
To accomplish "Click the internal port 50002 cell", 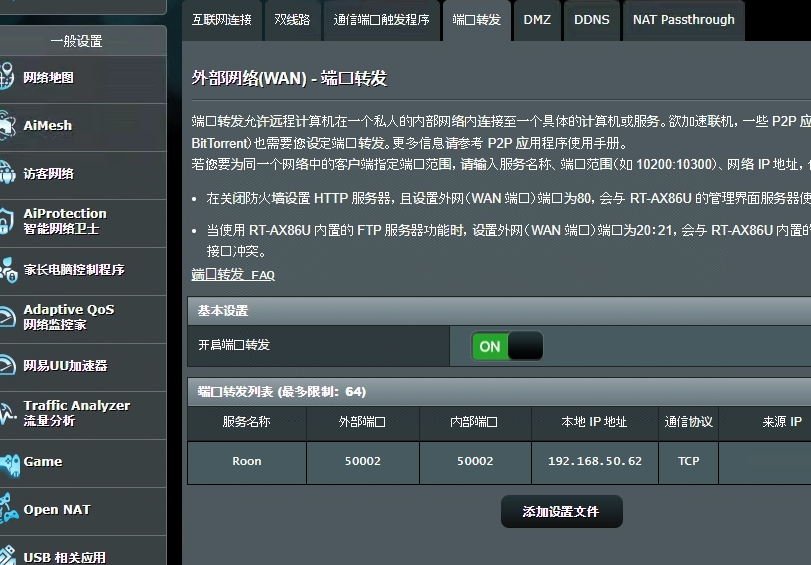I will (x=475, y=463).
